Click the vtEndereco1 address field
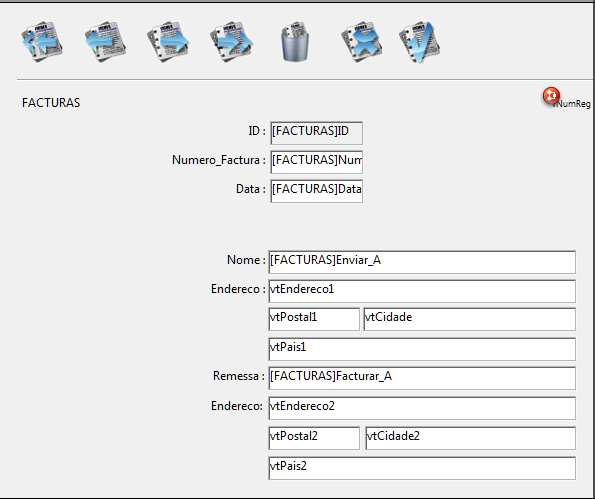 (422, 291)
